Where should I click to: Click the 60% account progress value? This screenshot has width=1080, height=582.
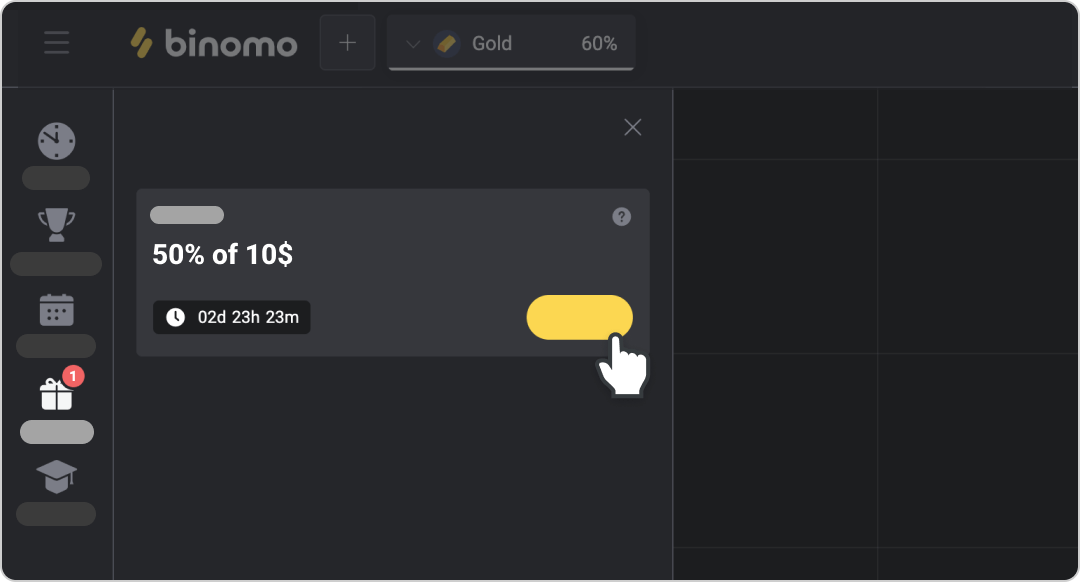[x=600, y=43]
